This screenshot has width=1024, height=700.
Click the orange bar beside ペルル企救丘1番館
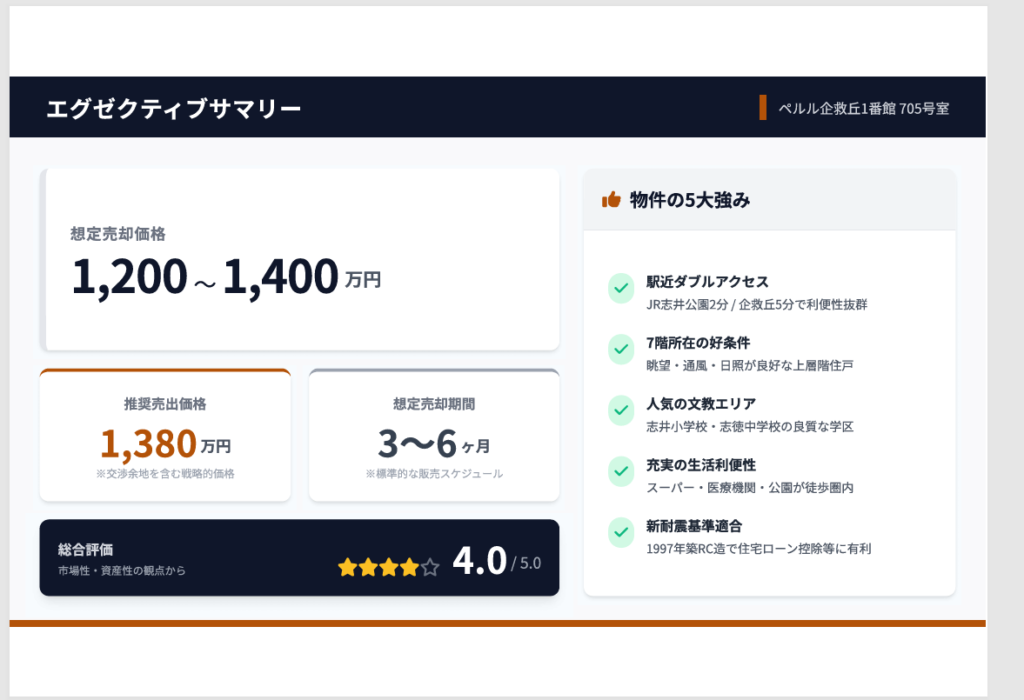click(763, 107)
